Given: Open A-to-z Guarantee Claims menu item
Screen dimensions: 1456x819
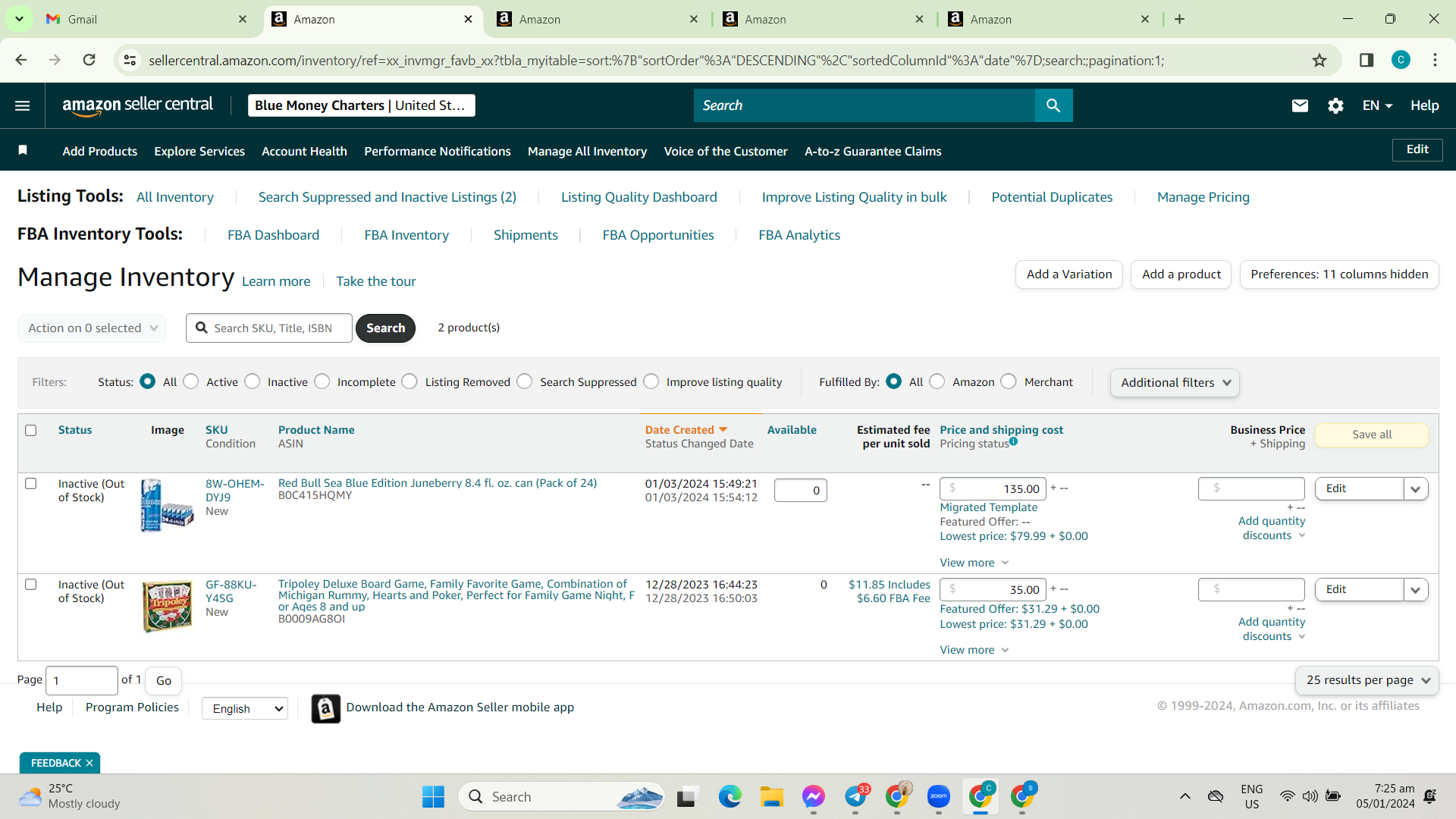Looking at the screenshot, I should [873, 151].
